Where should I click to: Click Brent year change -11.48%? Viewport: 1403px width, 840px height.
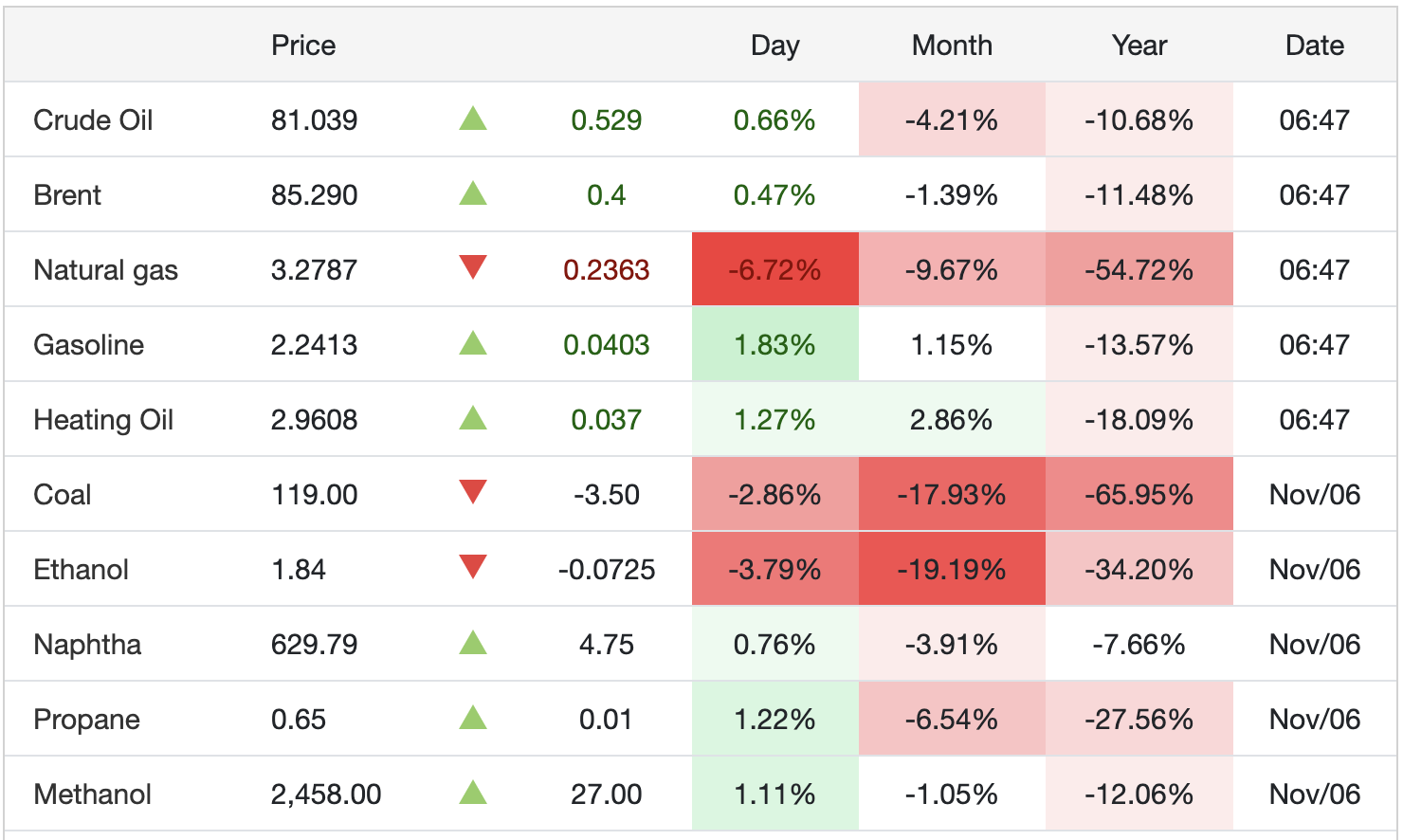(1139, 195)
